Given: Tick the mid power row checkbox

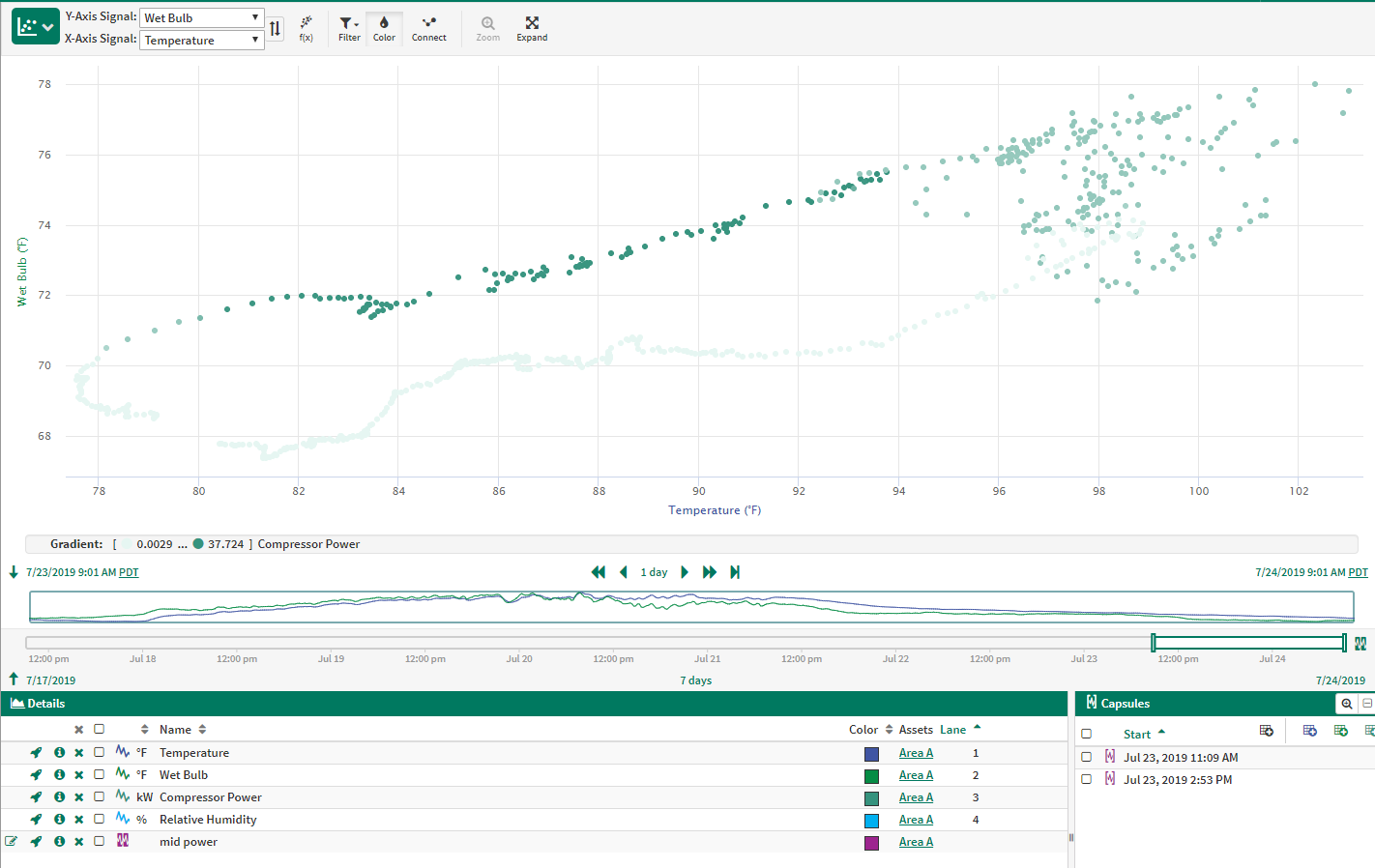Looking at the screenshot, I should (x=99, y=842).
